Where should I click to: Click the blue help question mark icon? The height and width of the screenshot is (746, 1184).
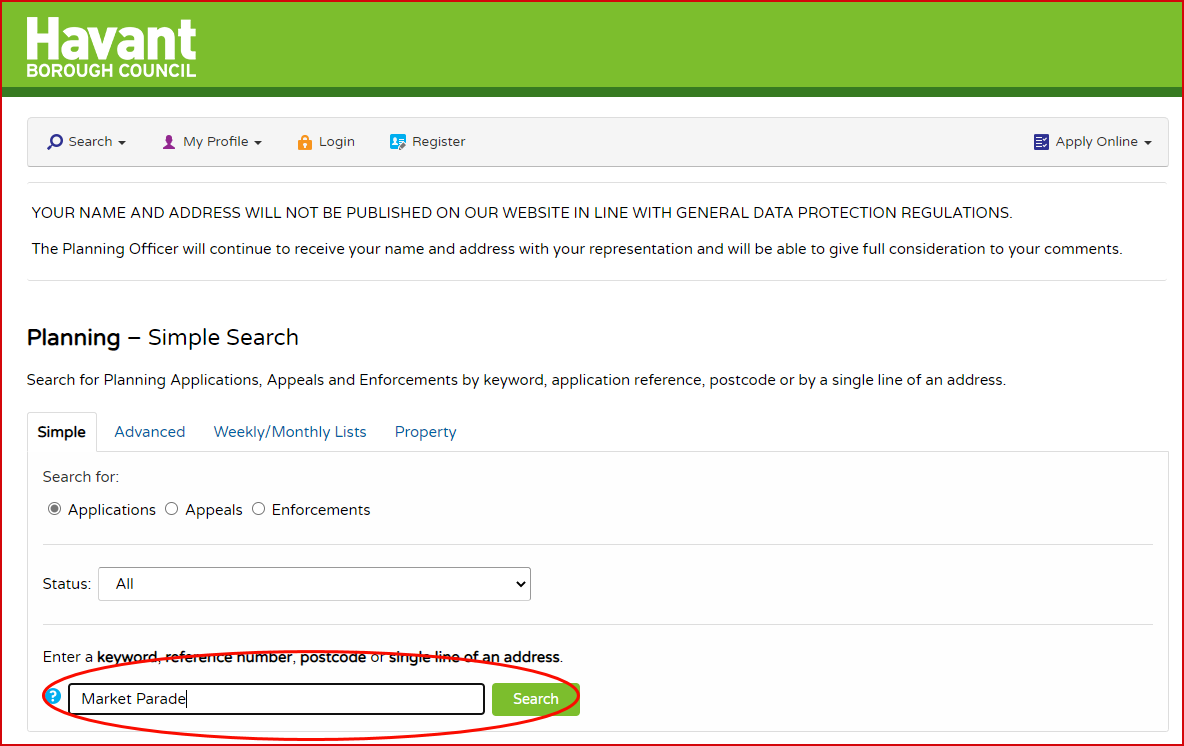tap(54, 696)
